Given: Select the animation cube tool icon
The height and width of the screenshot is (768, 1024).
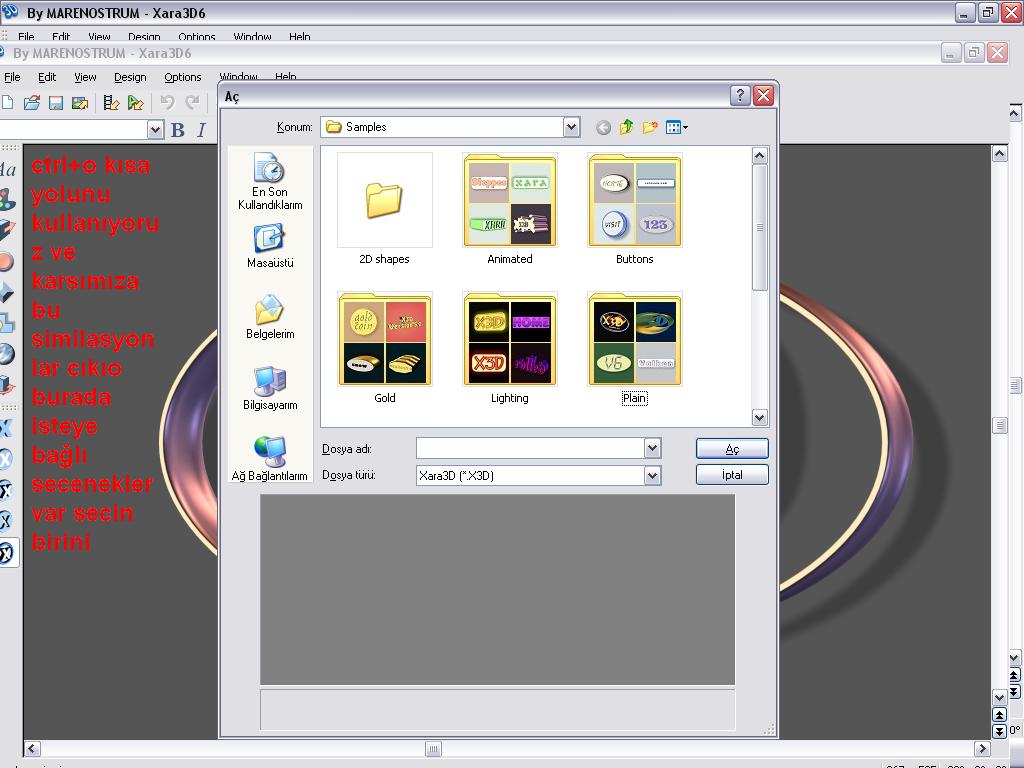Looking at the screenshot, I should (7, 385).
